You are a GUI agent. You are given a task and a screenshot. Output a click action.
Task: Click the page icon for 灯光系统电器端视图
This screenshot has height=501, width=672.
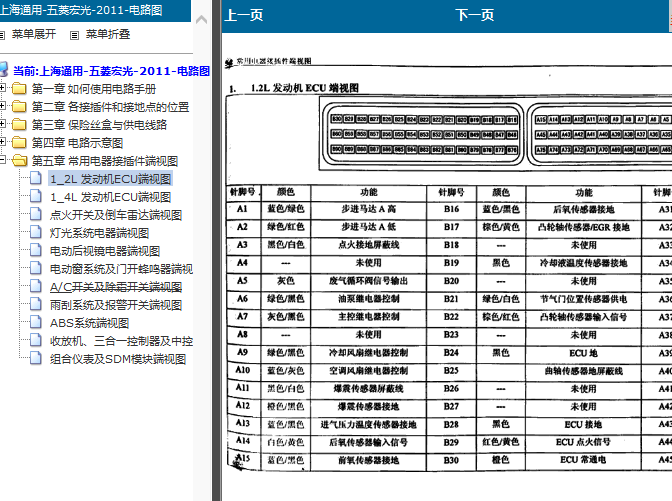click(x=36, y=232)
